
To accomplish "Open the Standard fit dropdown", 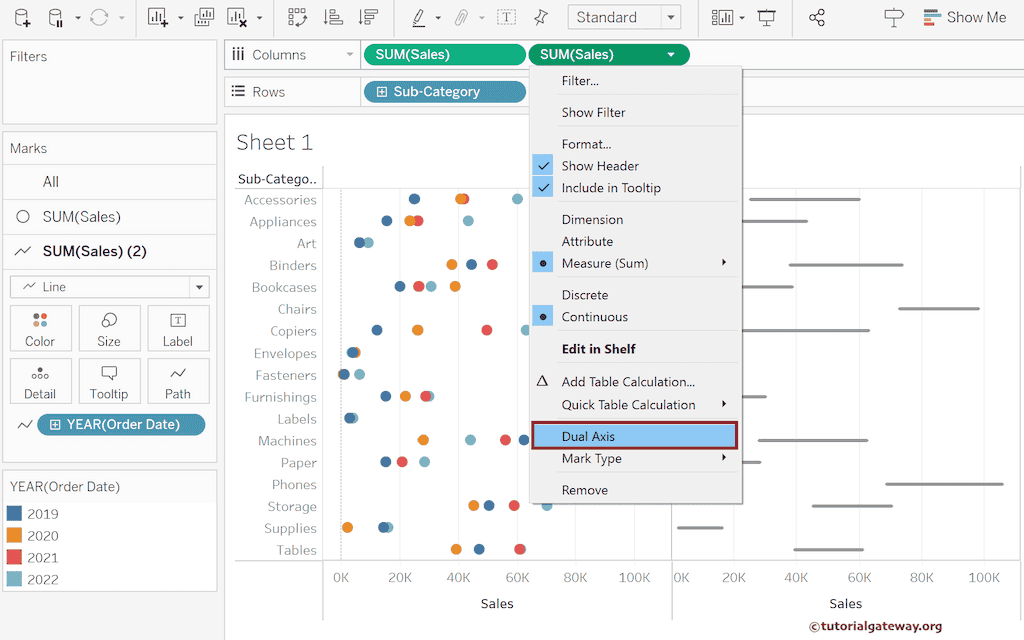I will tap(624, 17).
